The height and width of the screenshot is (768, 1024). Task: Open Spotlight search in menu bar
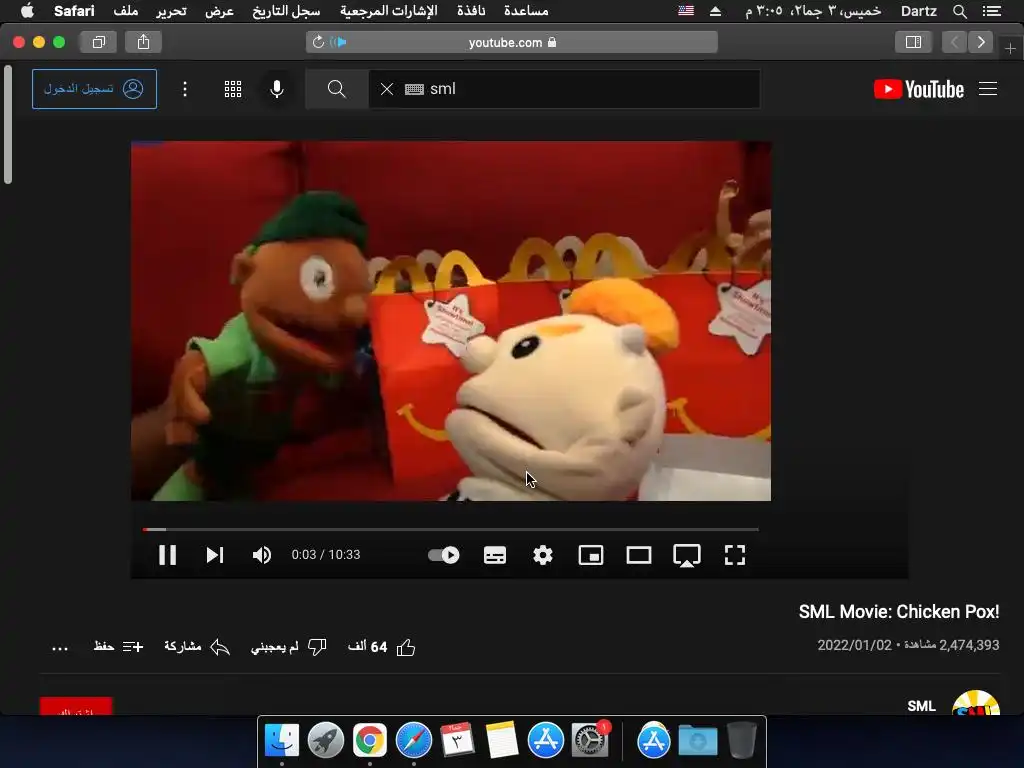(x=959, y=11)
